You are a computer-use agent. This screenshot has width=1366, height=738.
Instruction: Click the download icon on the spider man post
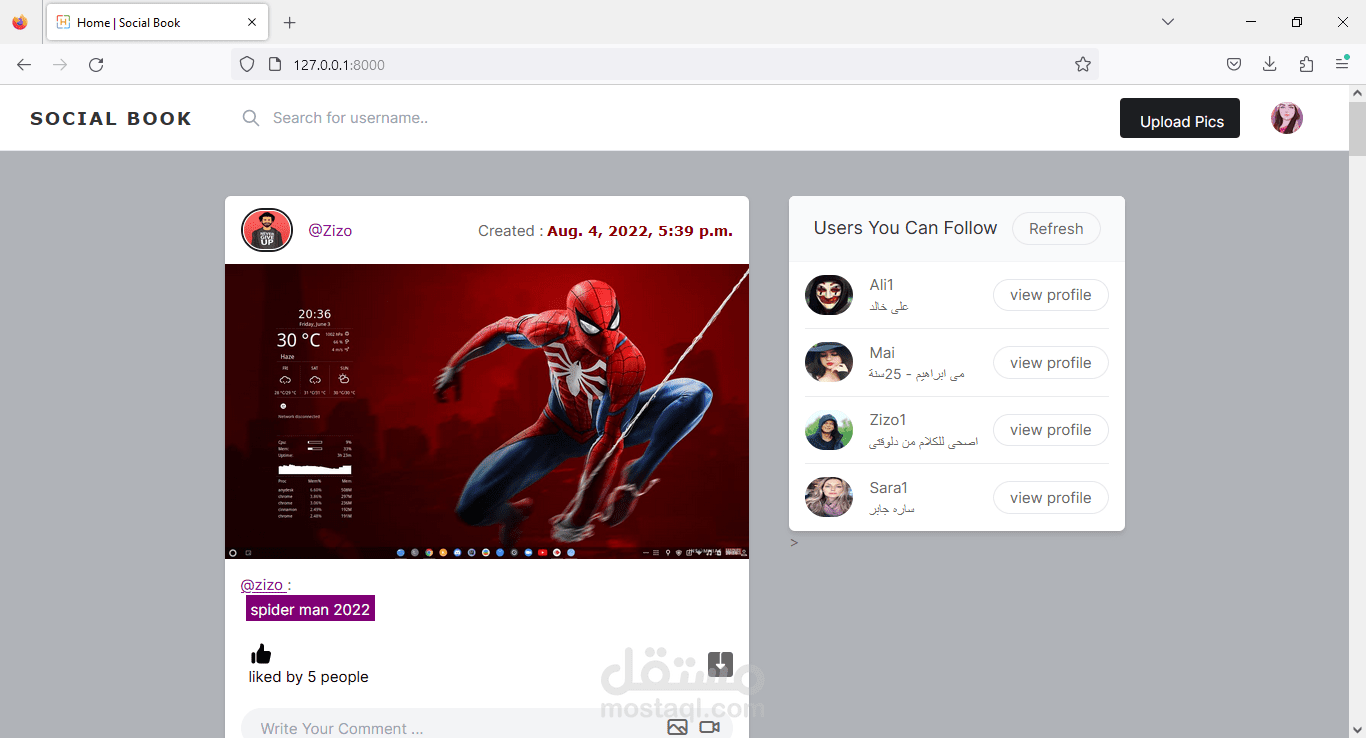click(720, 663)
